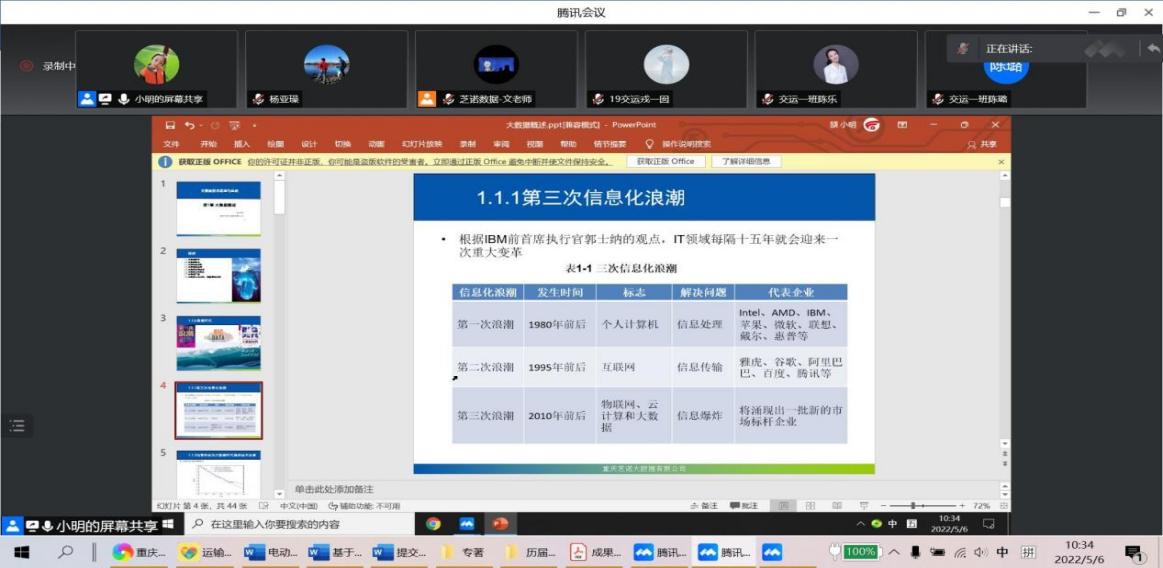Click the accessibility 辅助功能 status entry

tap(363, 506)
